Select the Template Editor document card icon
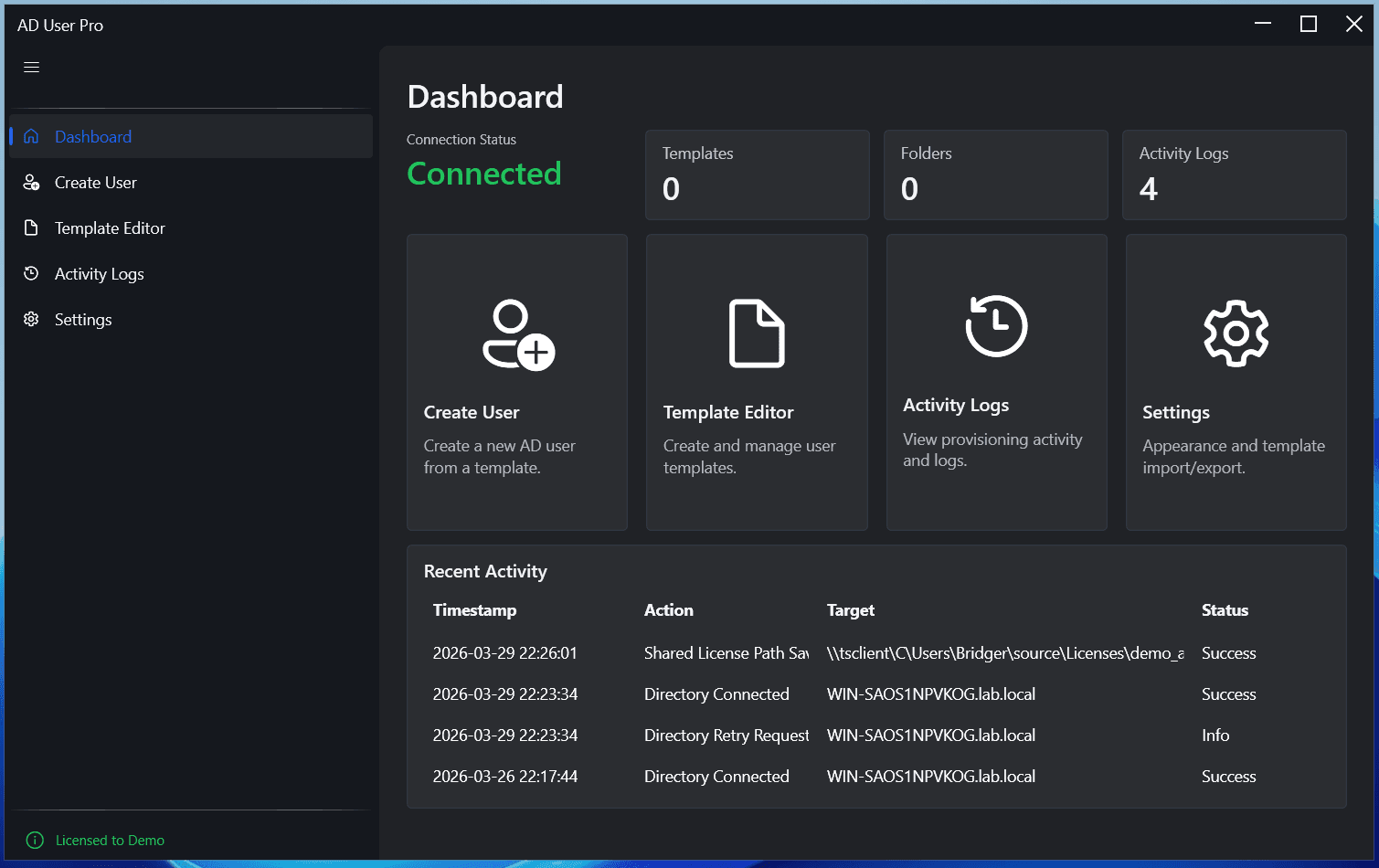The width and height of the screenshot is (1379, 868). pos(756,334)
